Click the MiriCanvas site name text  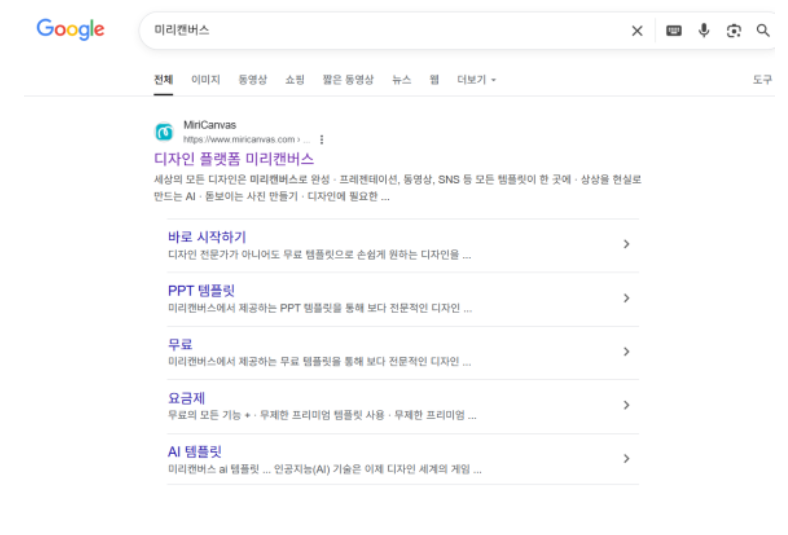tap(210, 125)
